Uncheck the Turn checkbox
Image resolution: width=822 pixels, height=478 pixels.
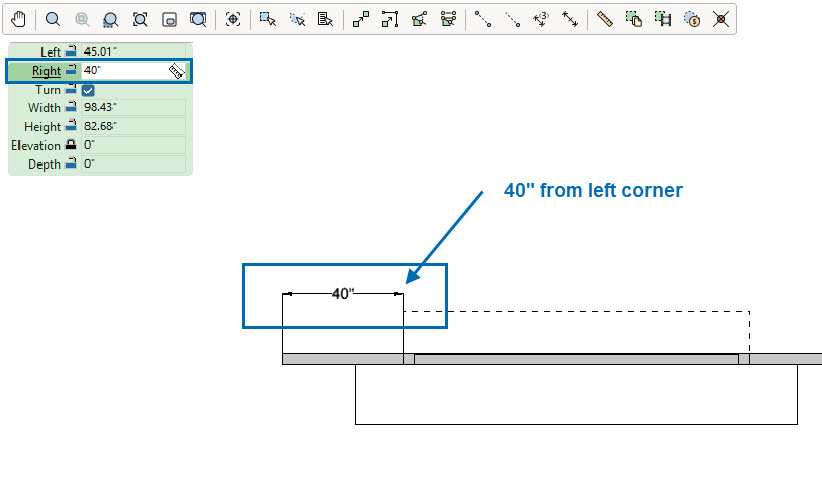[88, 91]
